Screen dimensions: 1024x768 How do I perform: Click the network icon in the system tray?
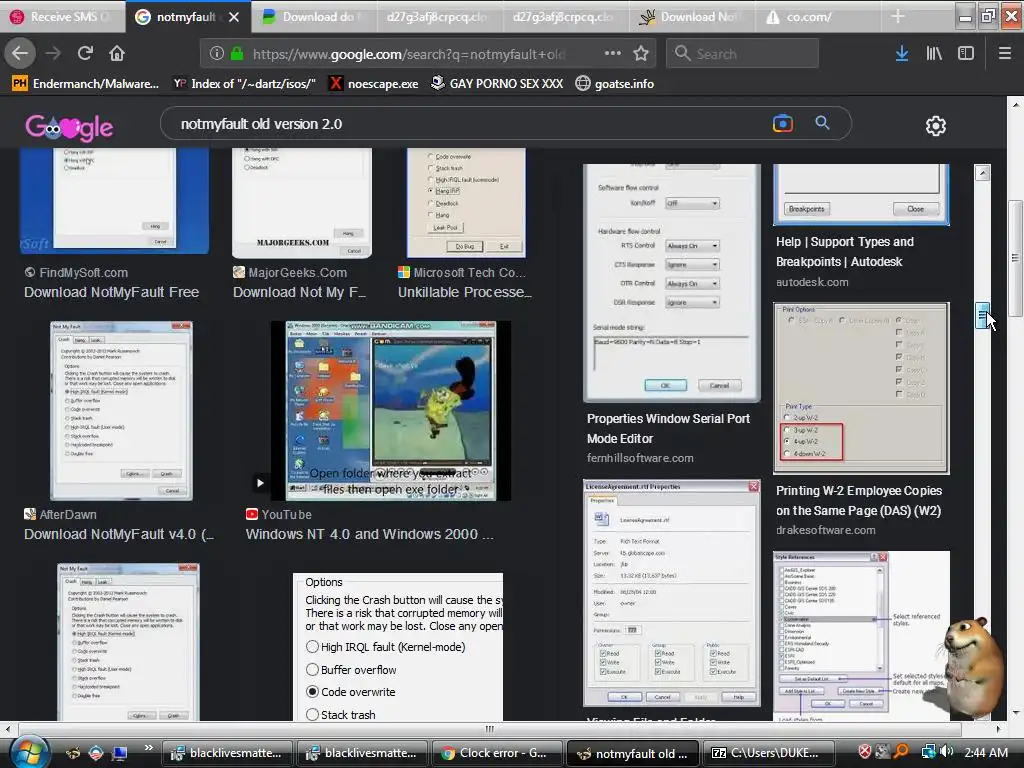(928, 752)
